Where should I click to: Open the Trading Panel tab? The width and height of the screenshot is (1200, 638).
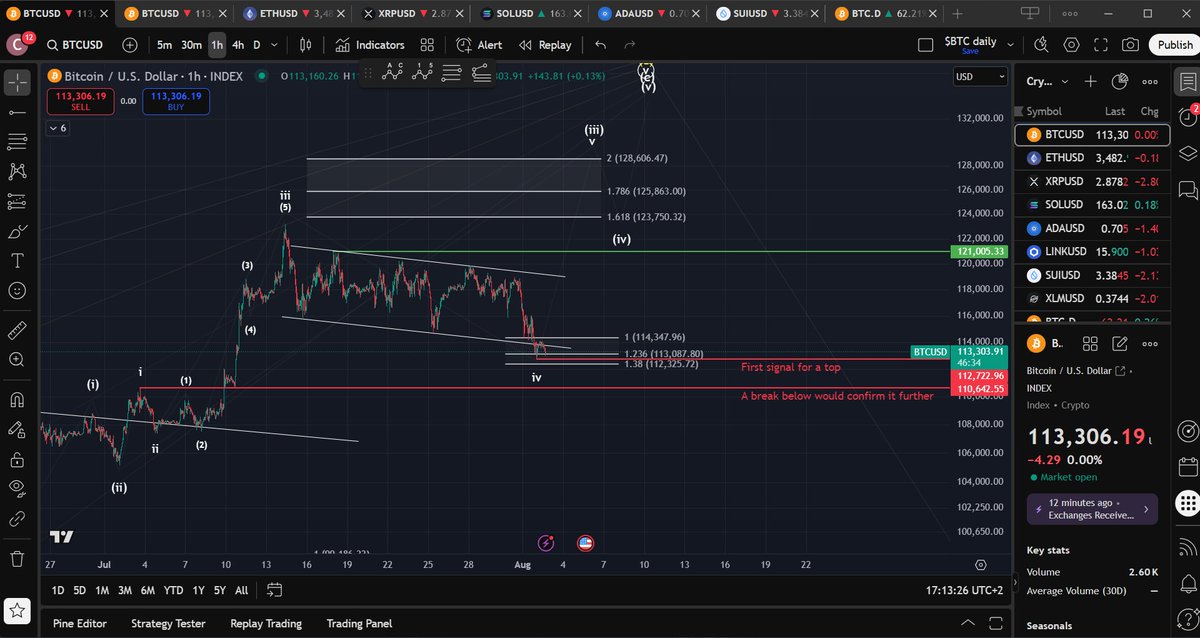(x=359, y=623)
